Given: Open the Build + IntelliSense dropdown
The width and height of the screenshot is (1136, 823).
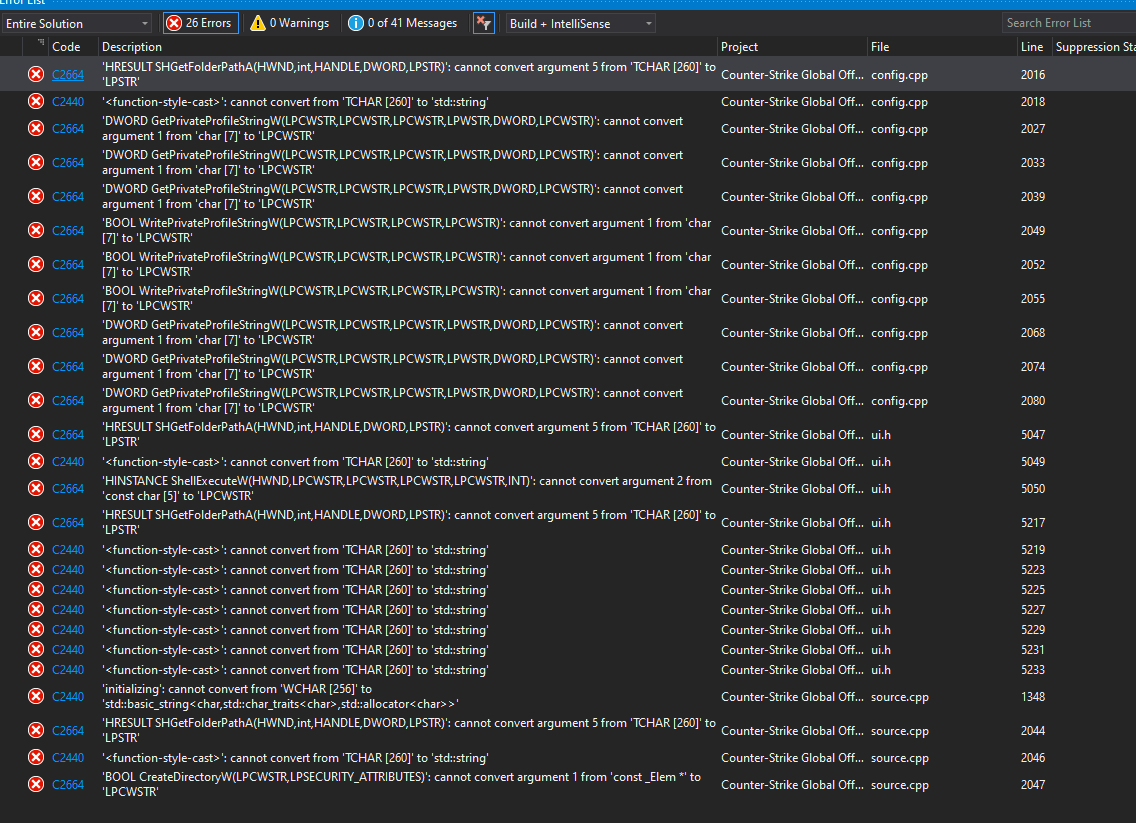Looking at the screenshot, I should pyautogui.click(x=580, y=23).
